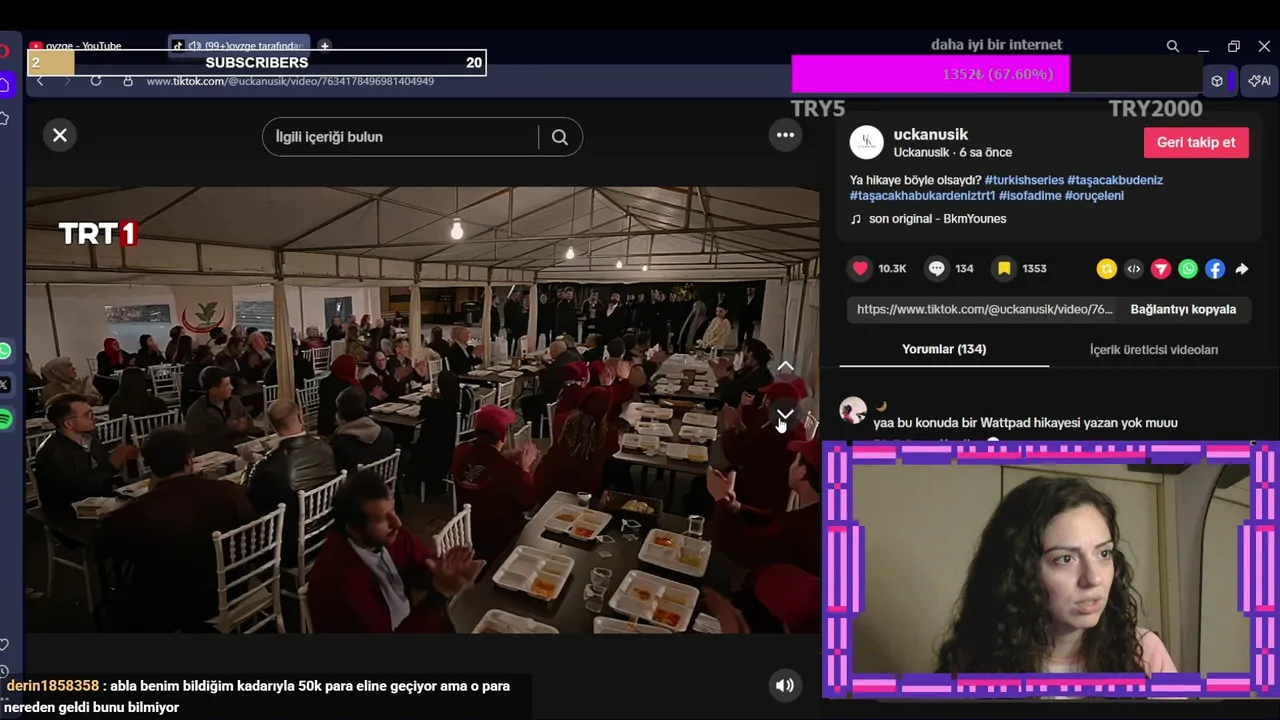Open comments via speech bubble icon

point(937,268)
